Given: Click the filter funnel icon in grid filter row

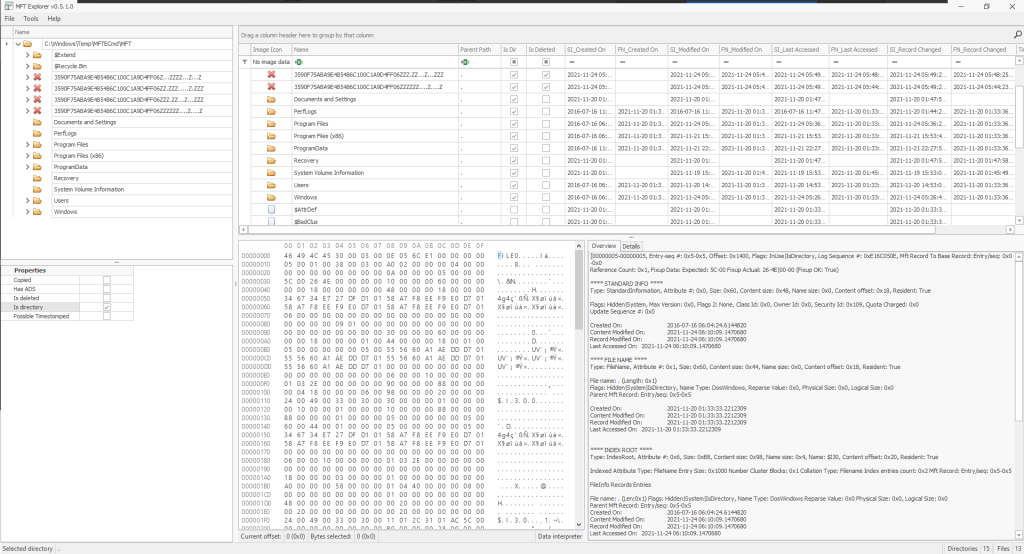Looking at the screenshot, I should click(246, 62).
